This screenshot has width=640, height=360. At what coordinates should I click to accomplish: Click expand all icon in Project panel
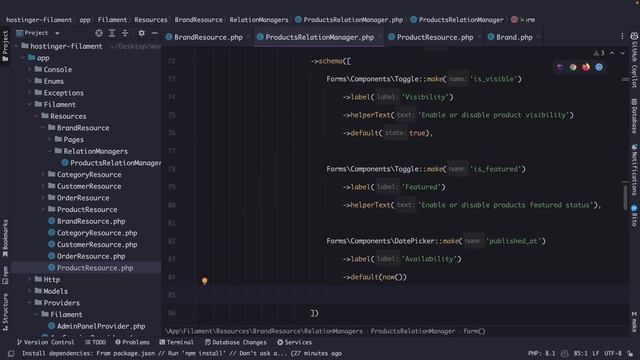coord(112,33)
